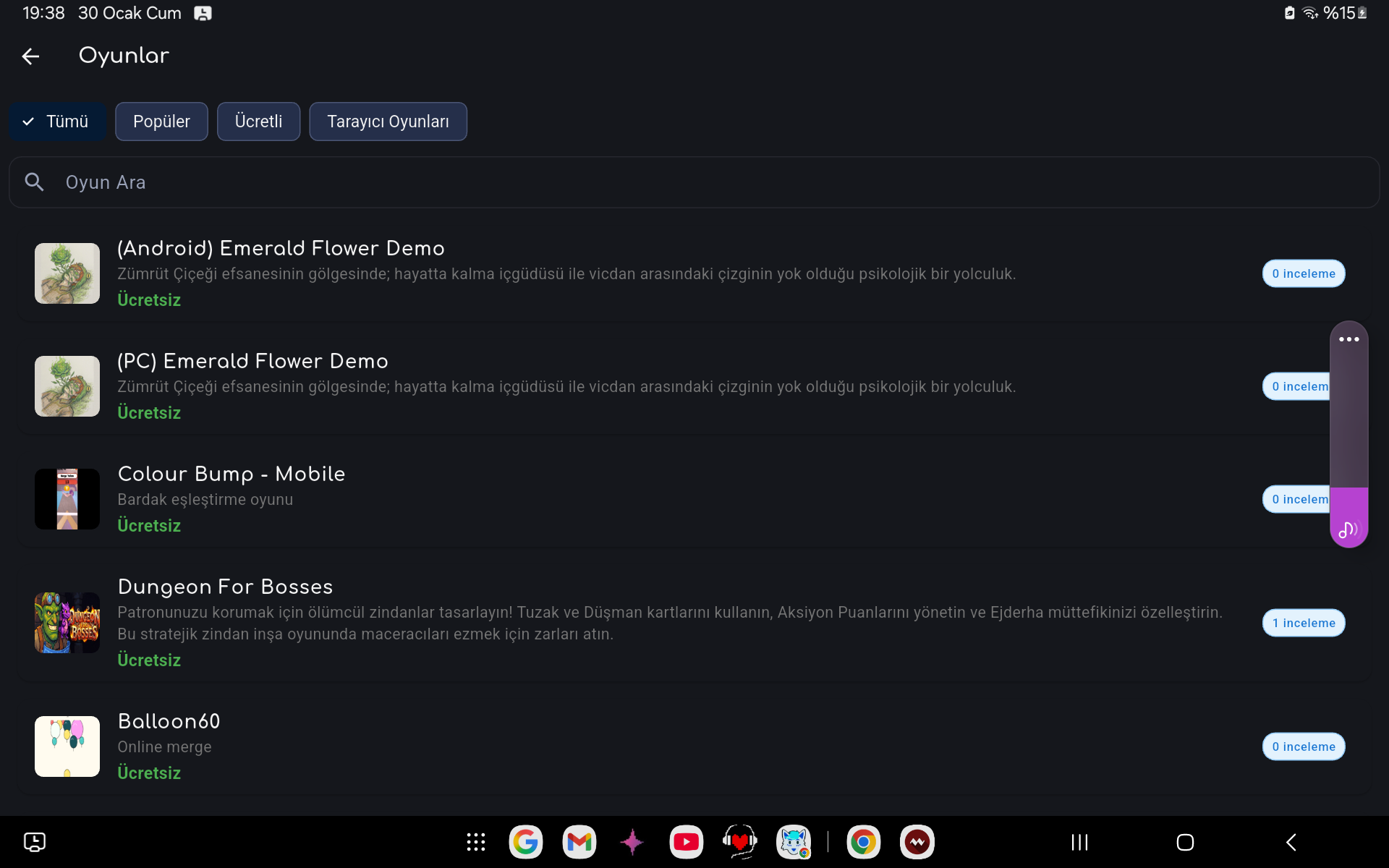Viewport: 1389px width, 868px height.
Task: Expand volume panel with three dots
Action: pos(1348,339)
